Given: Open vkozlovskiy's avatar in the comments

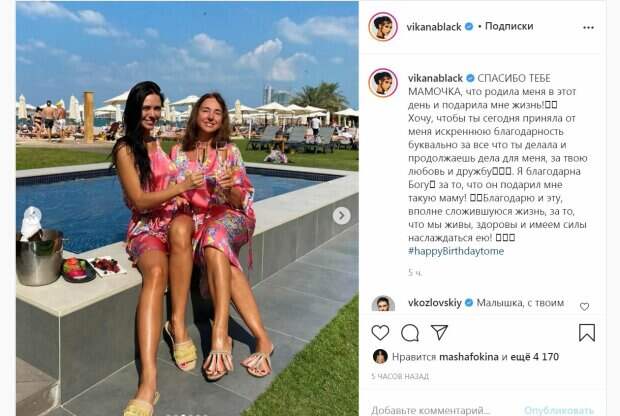Looking at the screenshot, I should click(x=383, y=304).
